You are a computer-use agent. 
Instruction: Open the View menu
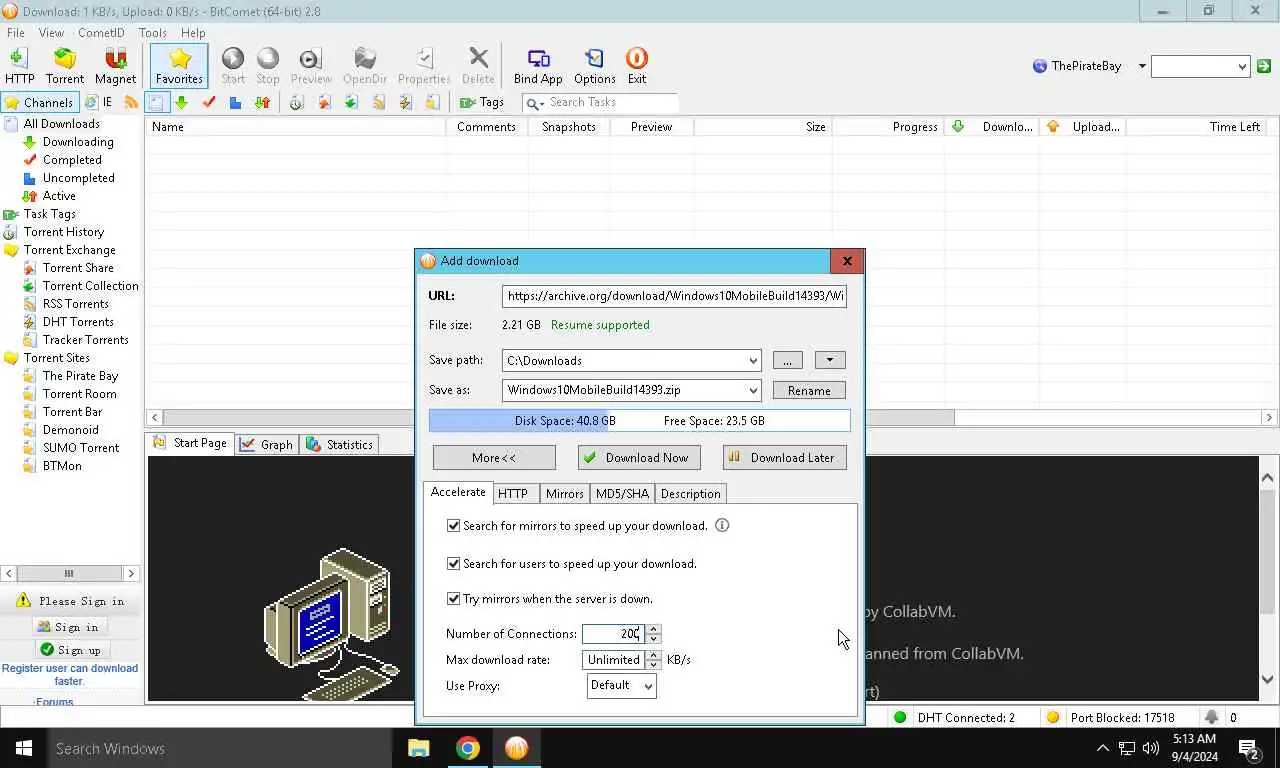(51, 33)
